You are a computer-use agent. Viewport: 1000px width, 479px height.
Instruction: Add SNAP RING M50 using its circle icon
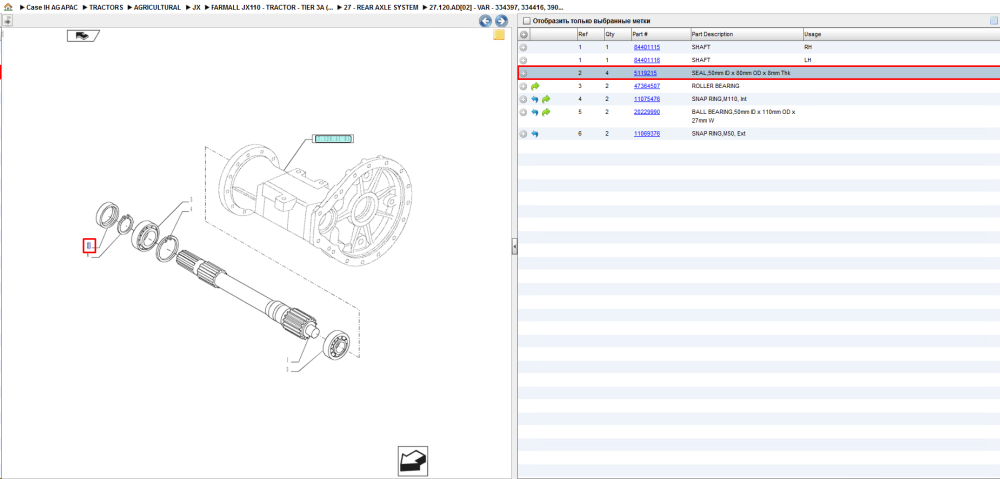point(523,134)
